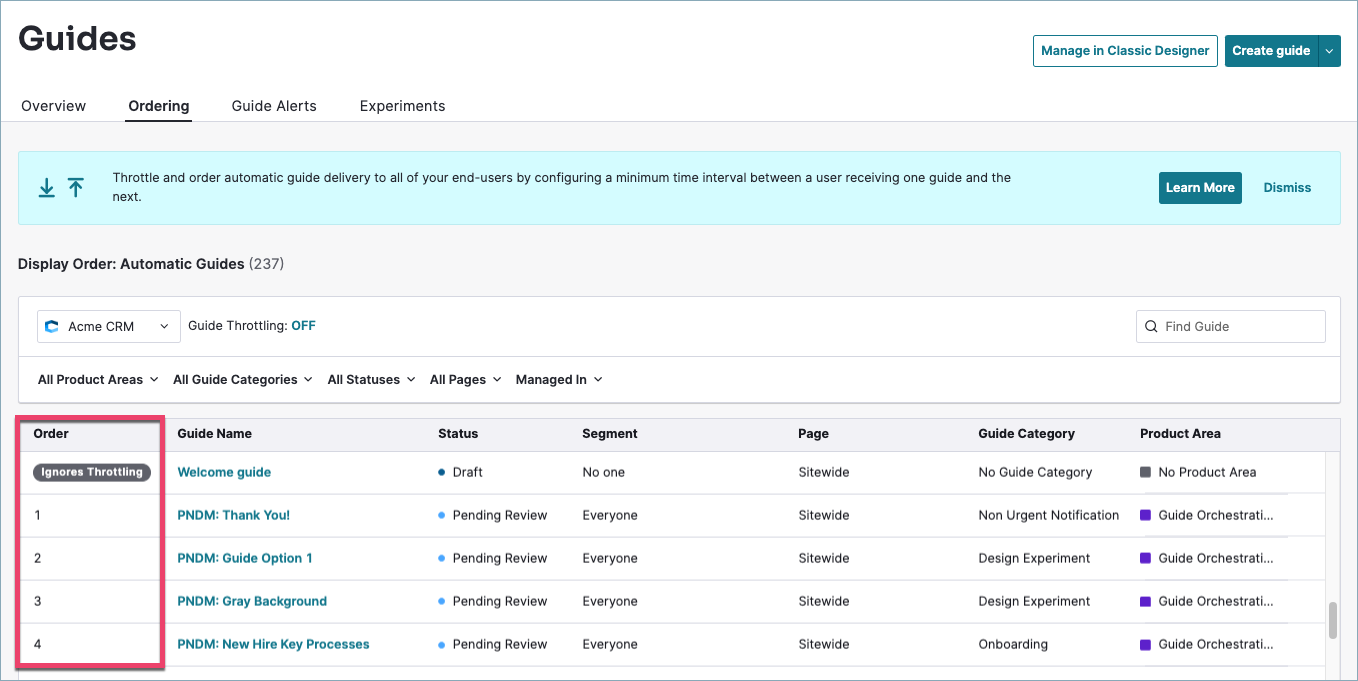The image size is (1358, 681).
Task: Click the Draft status of Welcome guide
Action: tap(460, 472)
